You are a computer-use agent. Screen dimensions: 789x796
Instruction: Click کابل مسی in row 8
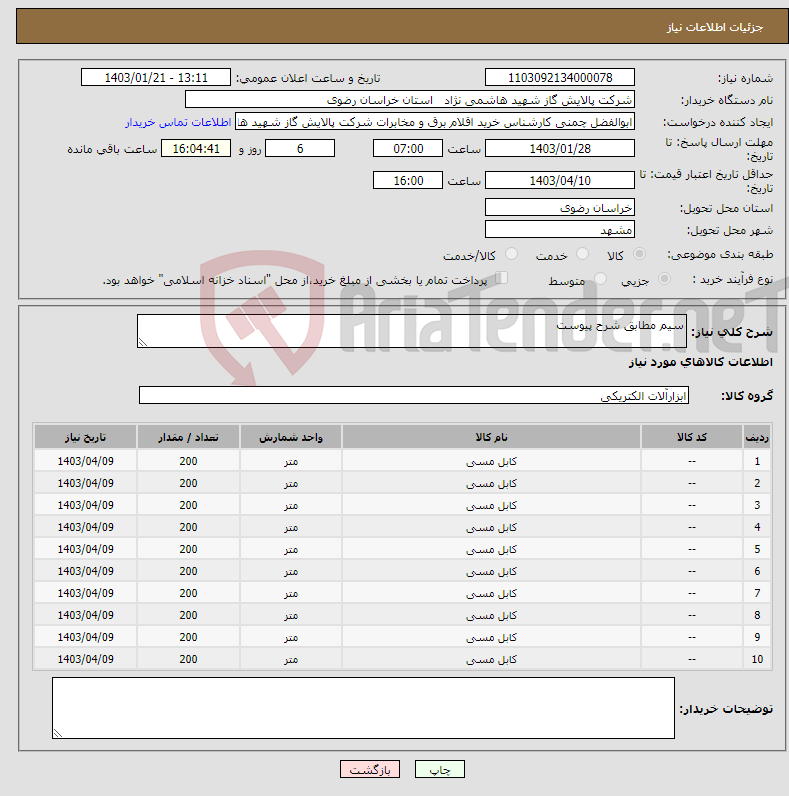(x=491, y=615)
